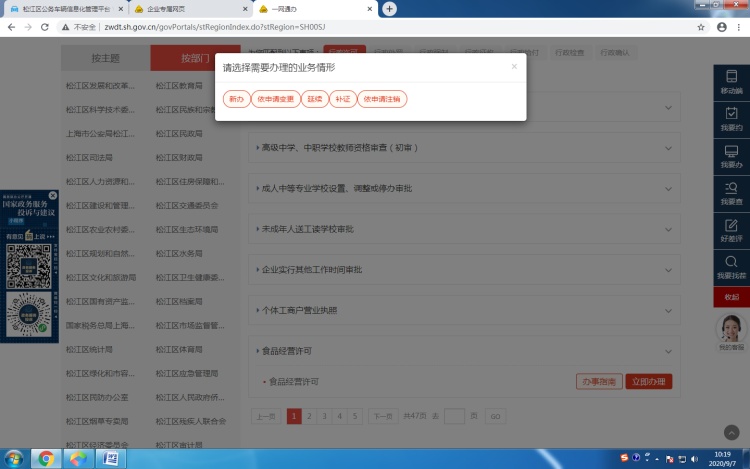The image size is (750, 469).
Task: Select 补证 in the dialog
Action: [x=342, y=99]
